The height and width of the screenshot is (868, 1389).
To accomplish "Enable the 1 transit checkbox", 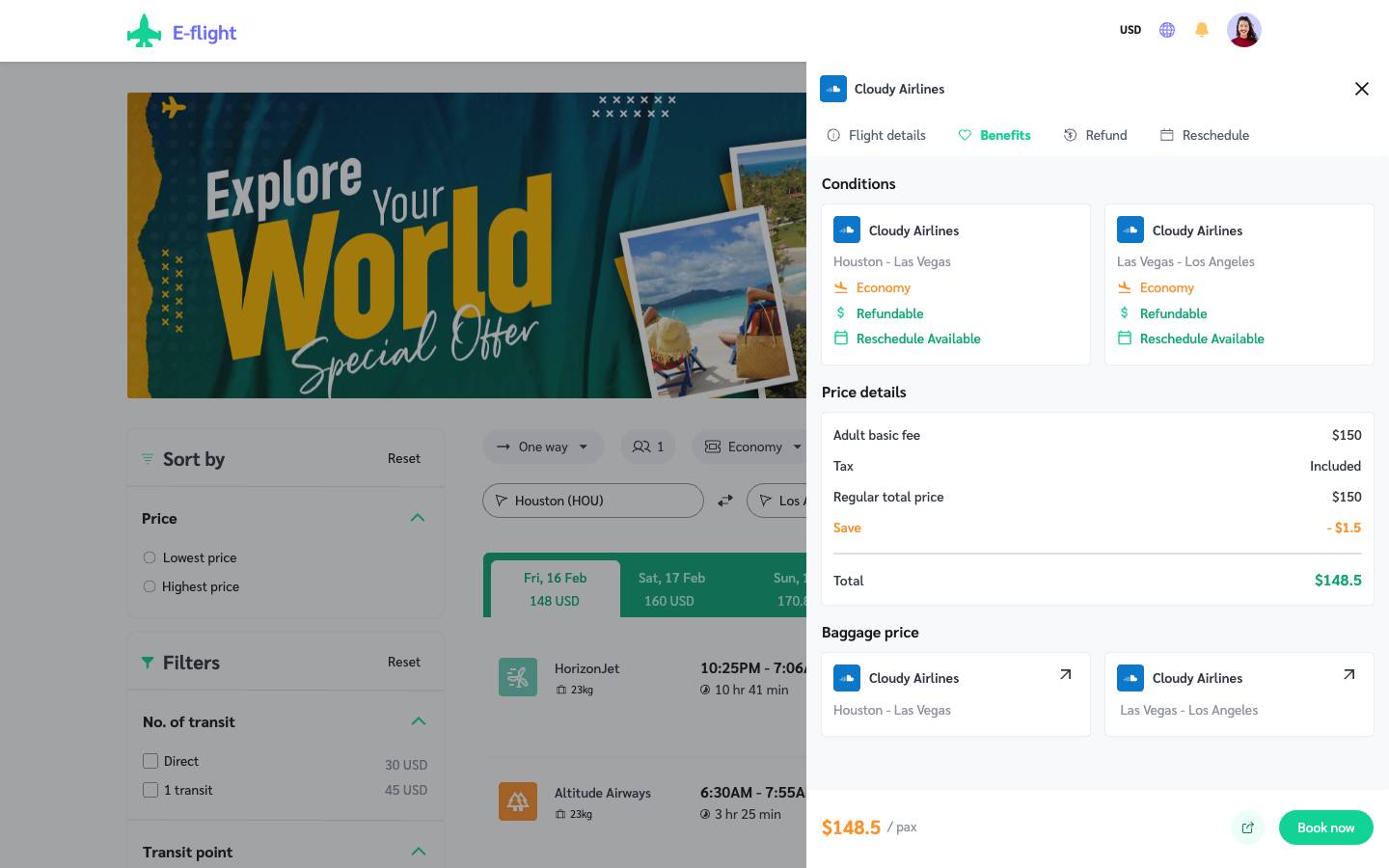I will click(x=150, y=790).
